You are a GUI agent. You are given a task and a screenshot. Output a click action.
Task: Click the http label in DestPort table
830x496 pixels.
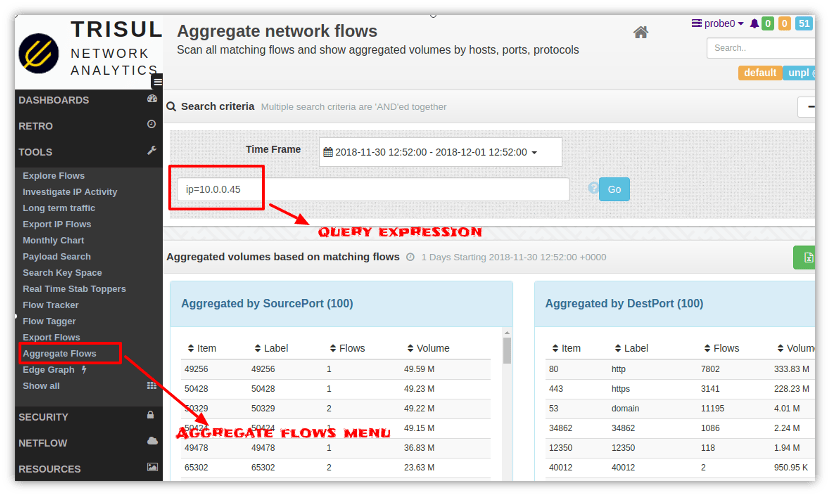tap(618, 369)
